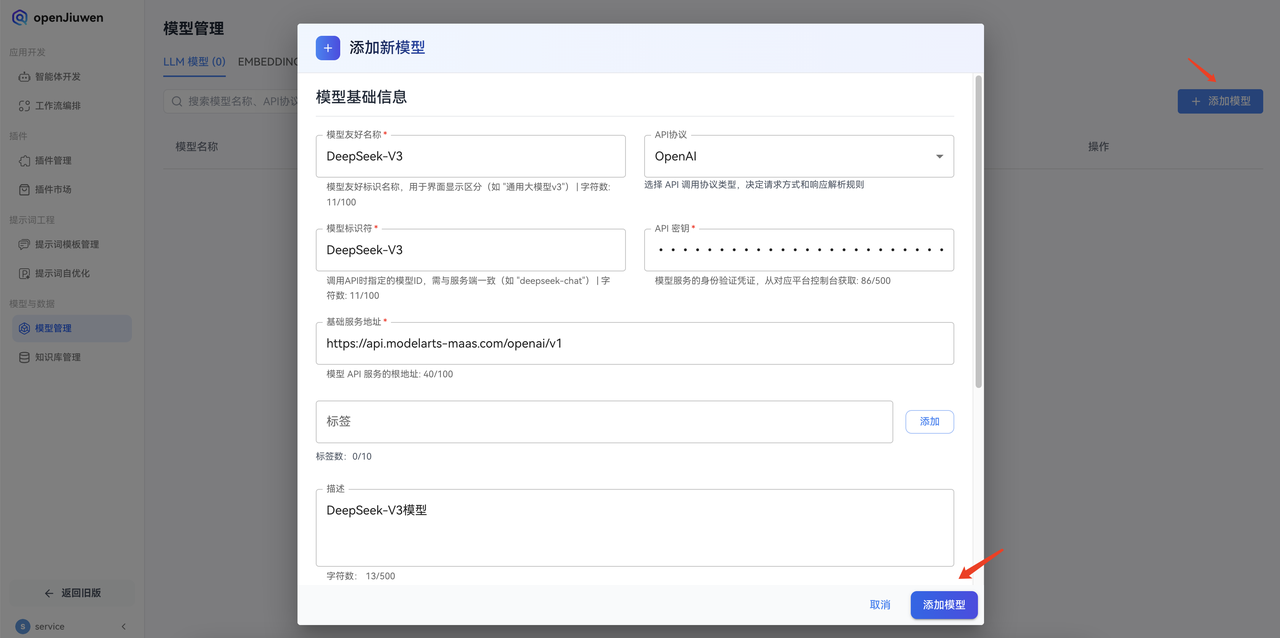
Task: Click the 模型管理 page title
Action: (x=194, y=28)
